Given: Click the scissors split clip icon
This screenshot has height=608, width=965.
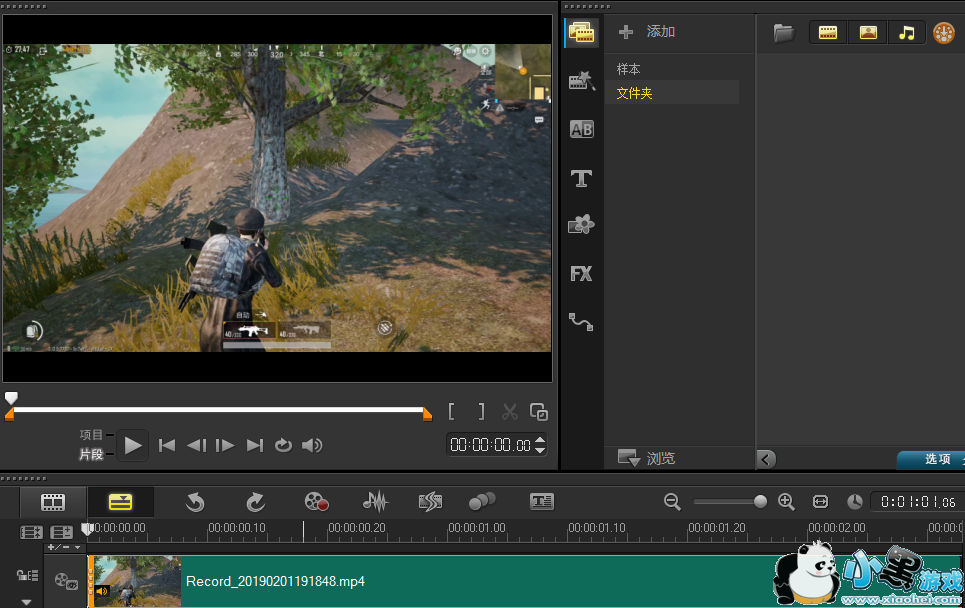Looking at the screenshot, I should point(510,411).
